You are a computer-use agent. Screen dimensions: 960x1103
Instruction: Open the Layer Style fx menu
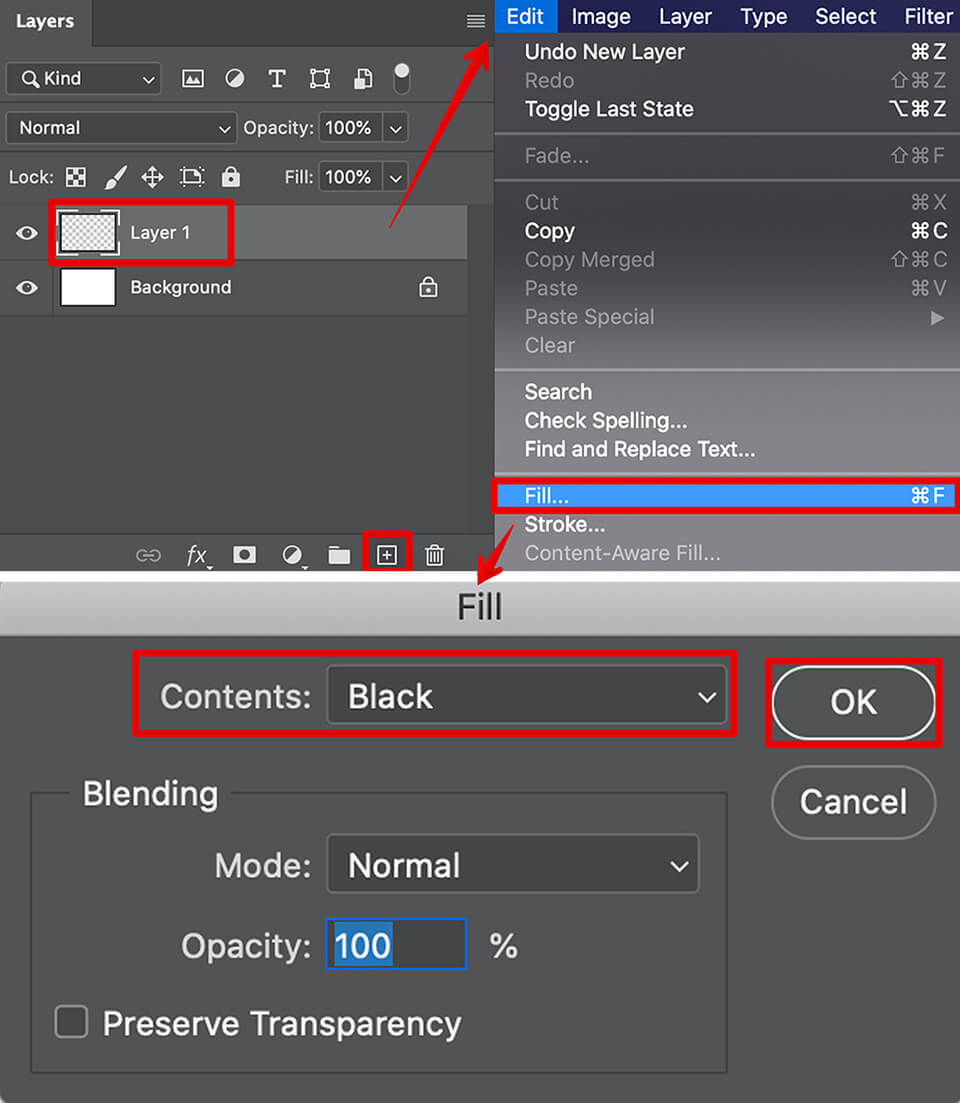coord(197,555)
